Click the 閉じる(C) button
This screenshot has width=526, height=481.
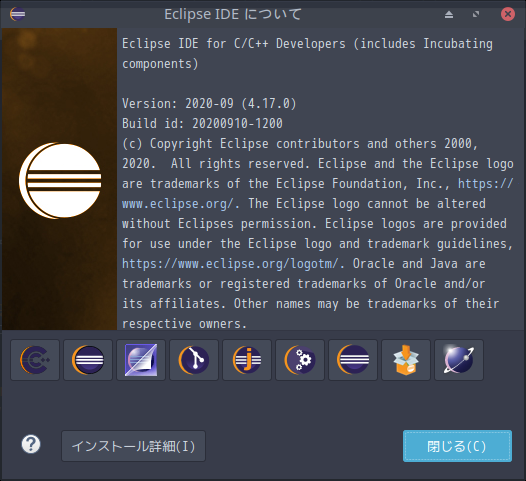(457, 446)
